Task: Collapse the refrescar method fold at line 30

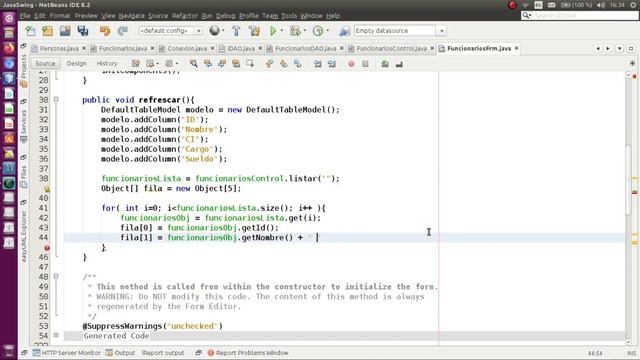Action: 56,100
